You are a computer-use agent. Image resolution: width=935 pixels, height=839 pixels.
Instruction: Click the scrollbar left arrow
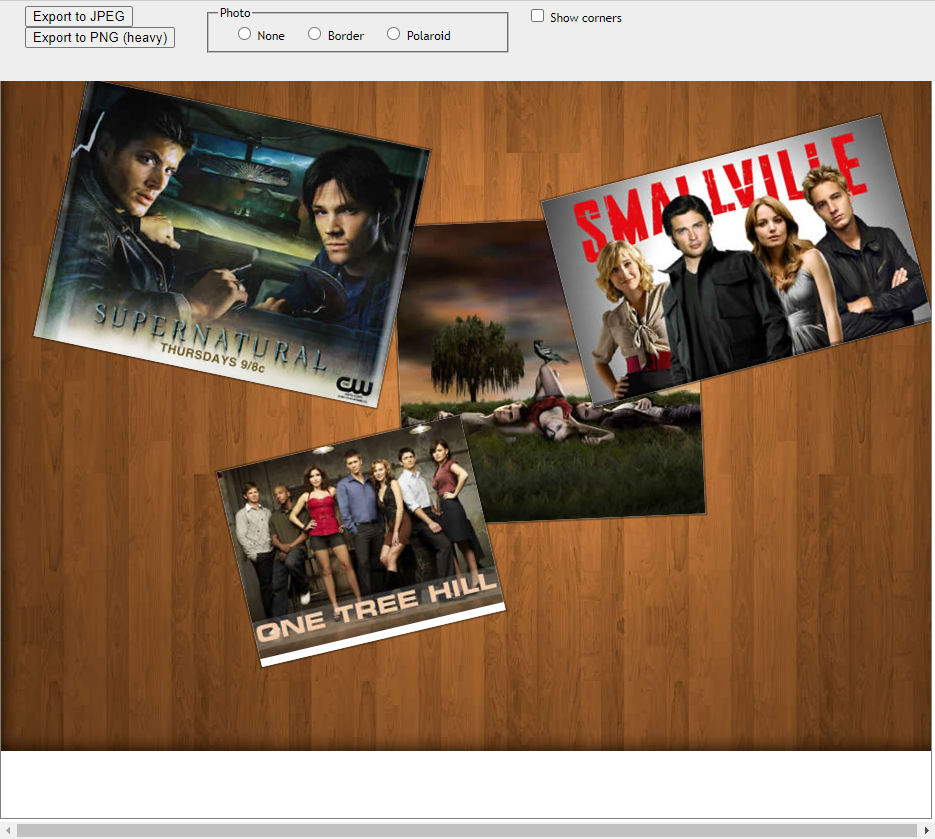coord(8,830)
